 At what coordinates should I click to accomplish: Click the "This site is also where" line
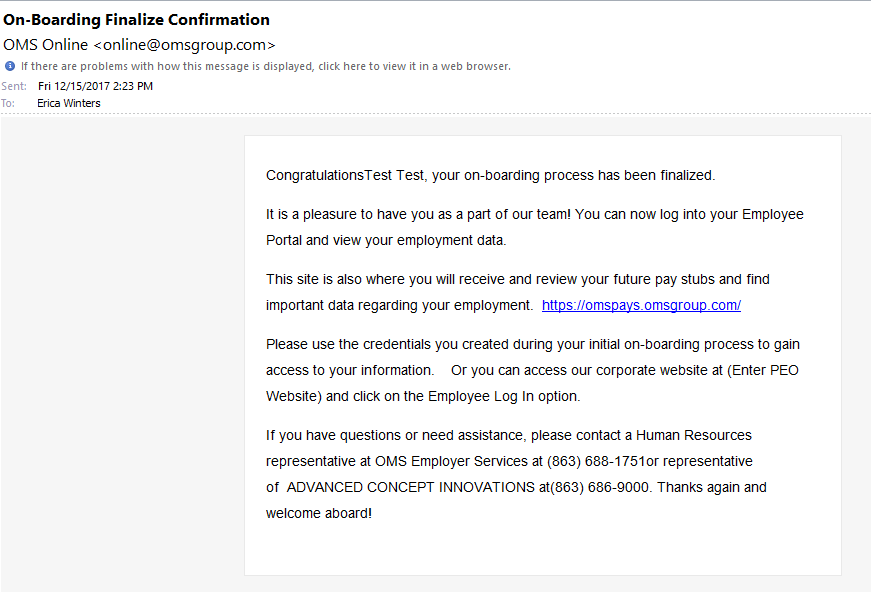[x=518, y=279]
